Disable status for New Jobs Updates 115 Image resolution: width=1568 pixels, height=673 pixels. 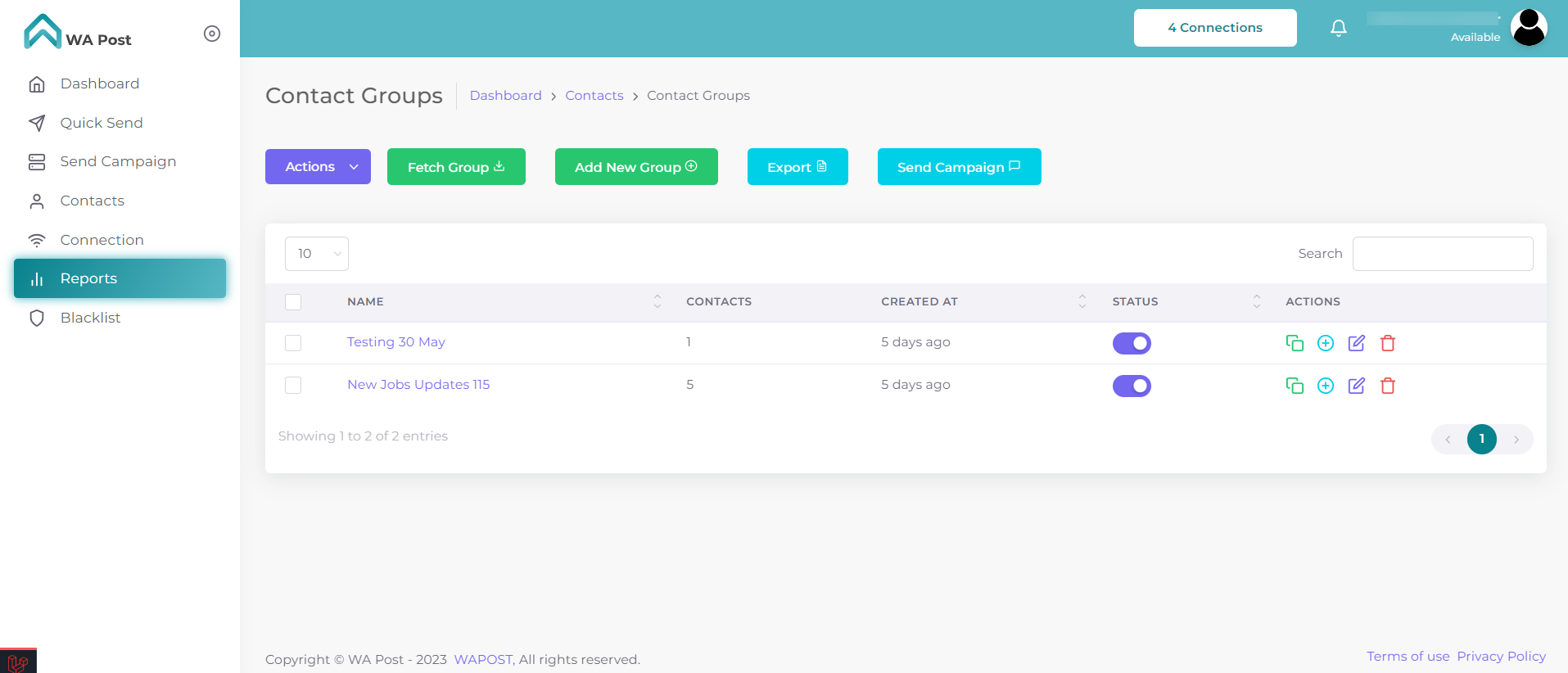tap(1131, 386)
